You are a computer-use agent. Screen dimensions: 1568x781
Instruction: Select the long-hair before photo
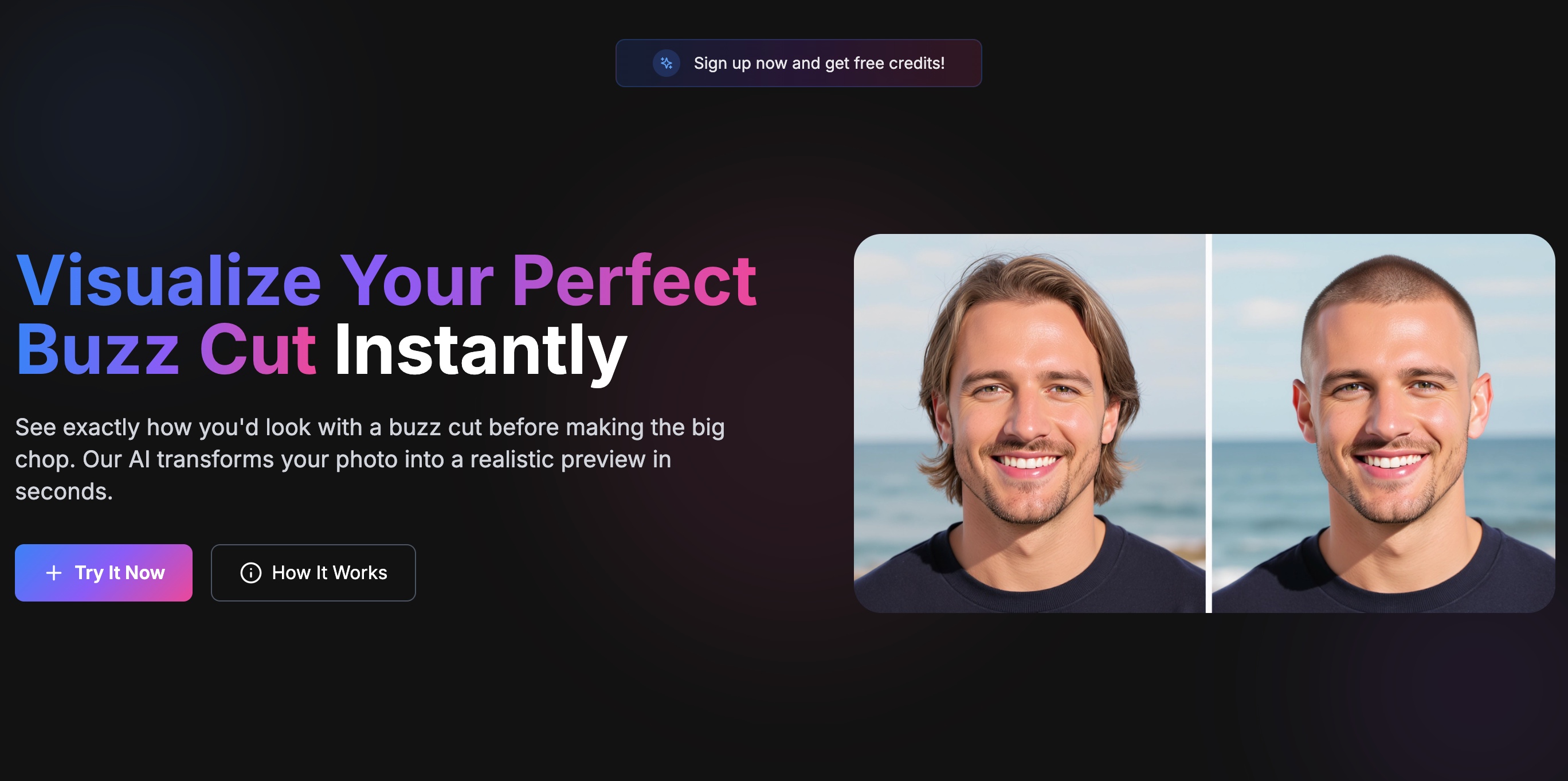click(x=1029, y=423)
